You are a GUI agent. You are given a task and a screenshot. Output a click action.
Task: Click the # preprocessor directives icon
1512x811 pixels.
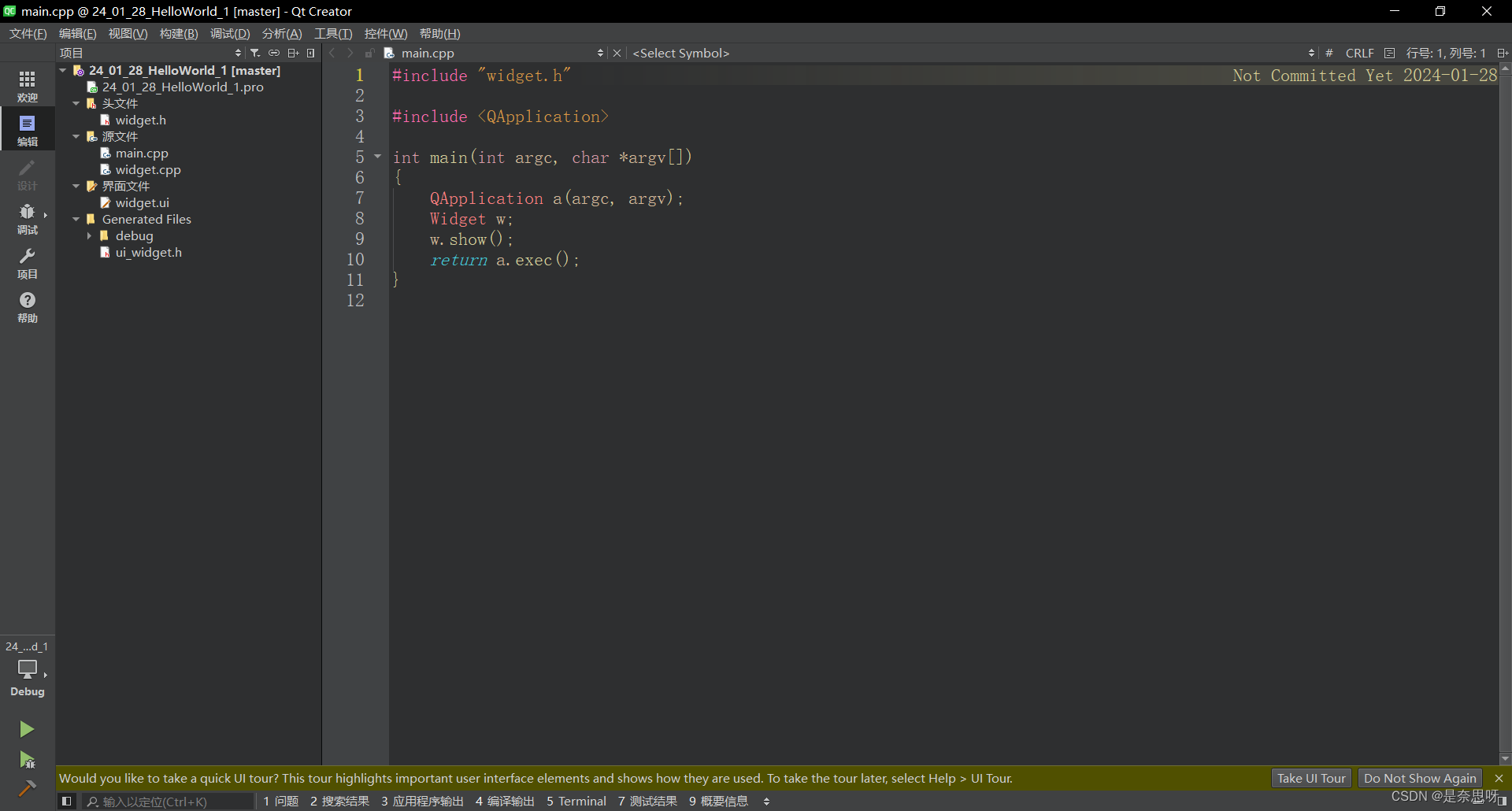[1329, 53]
